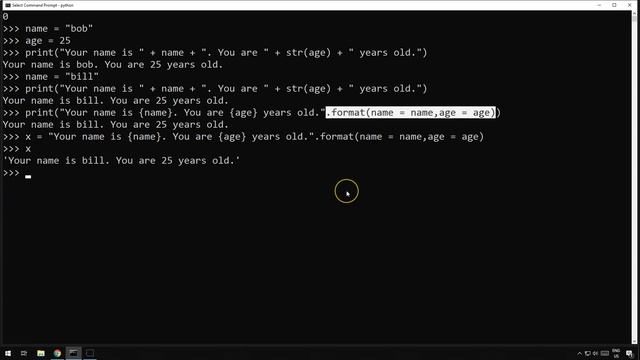Select the active Command Prompt taskbar button
The width and height of the screenshot is (640, 360).
tap(73, 353)
